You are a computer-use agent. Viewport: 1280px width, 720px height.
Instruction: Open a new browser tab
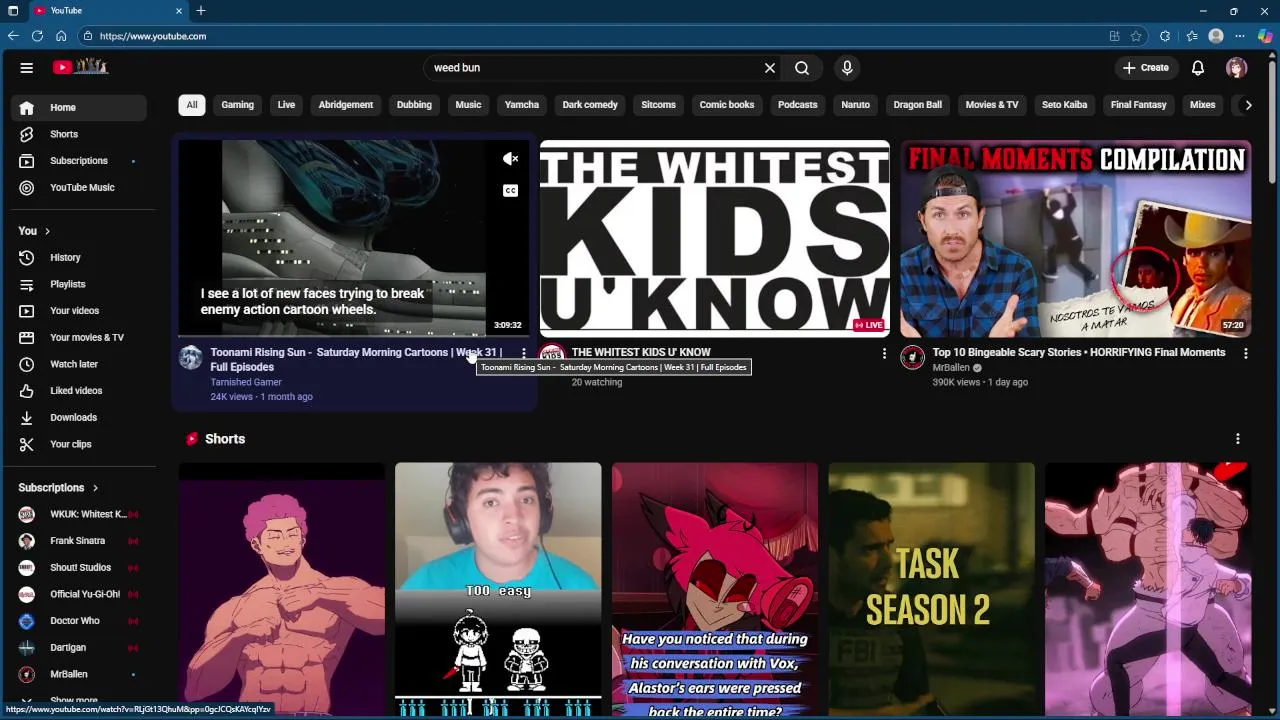(201, 11)
